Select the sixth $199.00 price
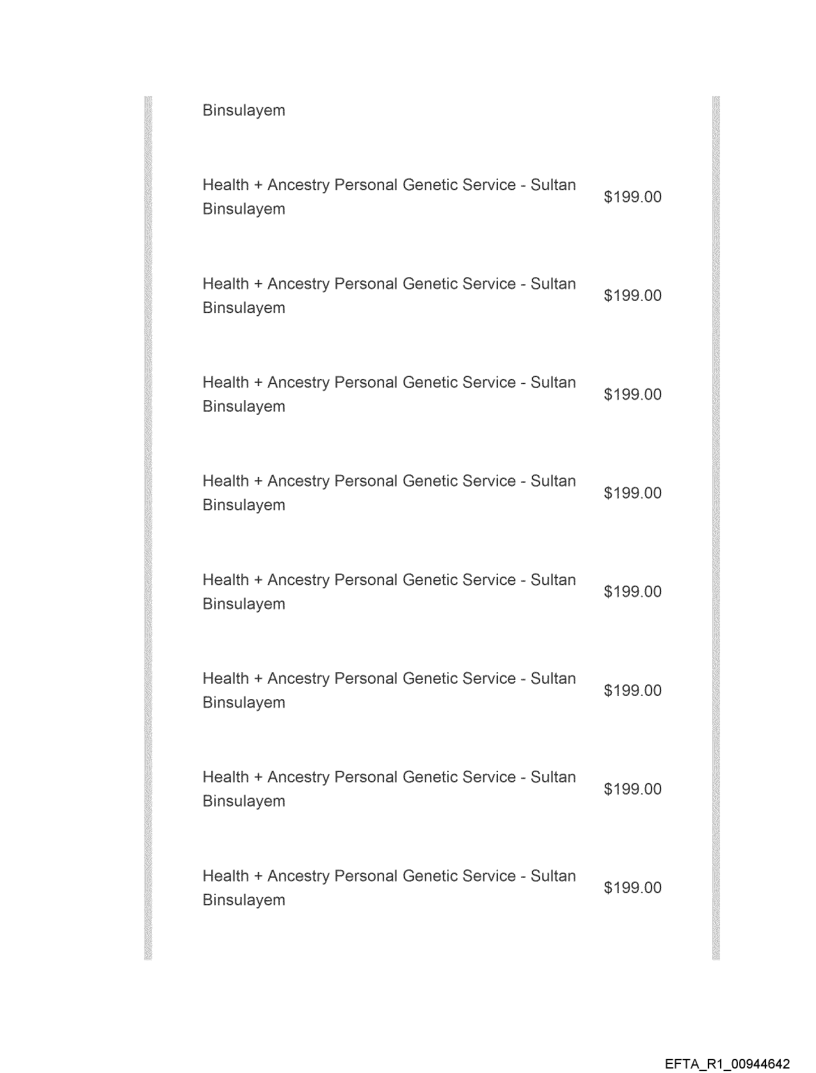Image resolution: width=816 pixels, height=1073 pixels. pyautogui.click(x=632, y=691)
